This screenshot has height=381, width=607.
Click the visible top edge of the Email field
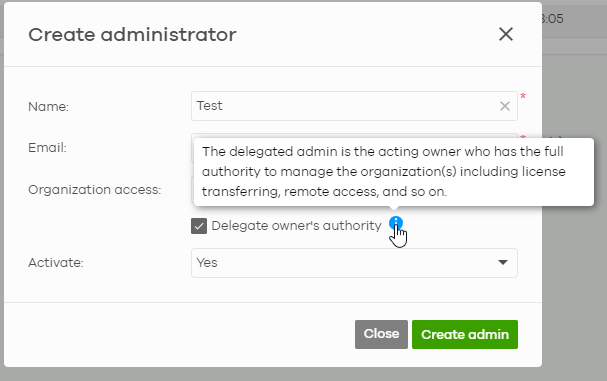354,136
